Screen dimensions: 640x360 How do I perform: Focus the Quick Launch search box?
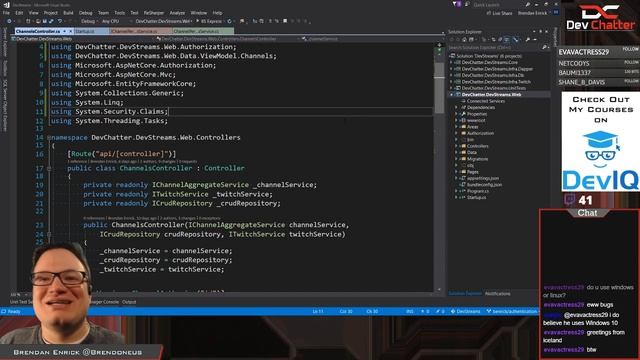[500, 5]
